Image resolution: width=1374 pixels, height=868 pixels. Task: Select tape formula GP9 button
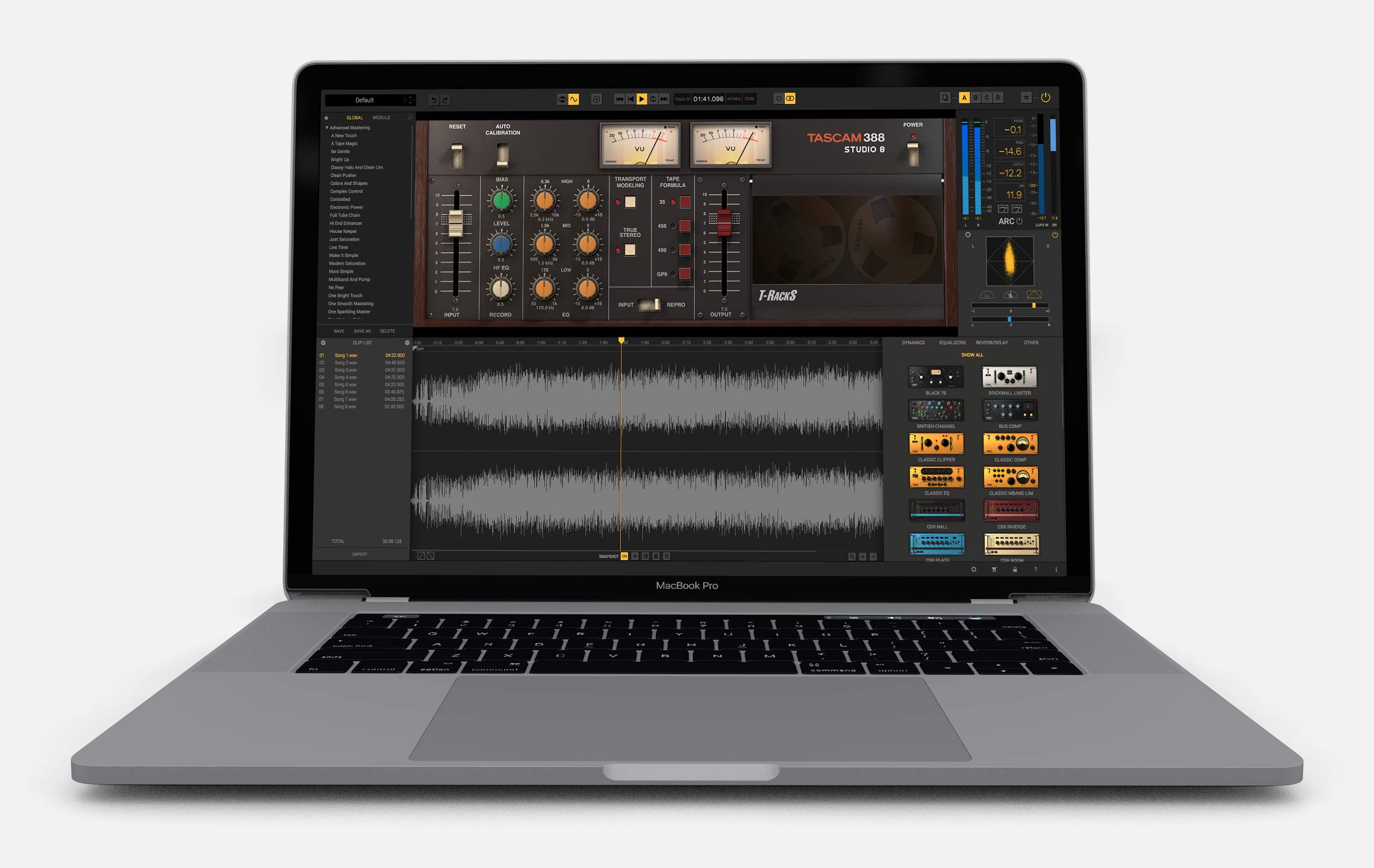point(685,274)
